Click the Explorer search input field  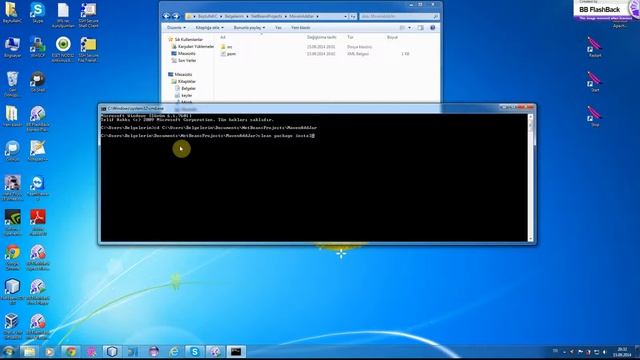coord(399,16)
